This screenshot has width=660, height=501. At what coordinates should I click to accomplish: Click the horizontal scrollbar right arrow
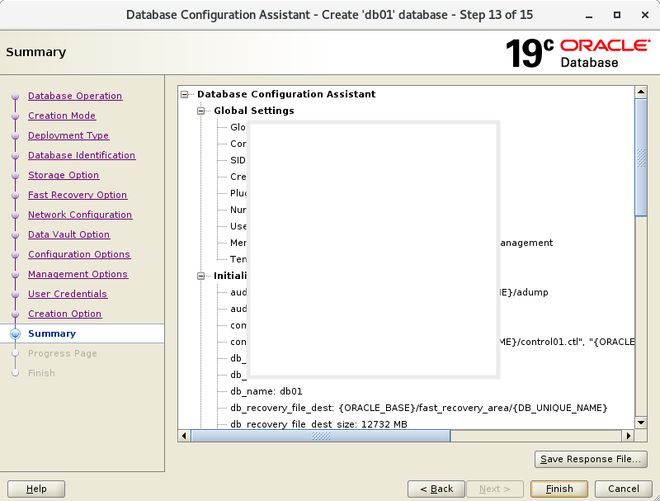[x=628, y=435]
